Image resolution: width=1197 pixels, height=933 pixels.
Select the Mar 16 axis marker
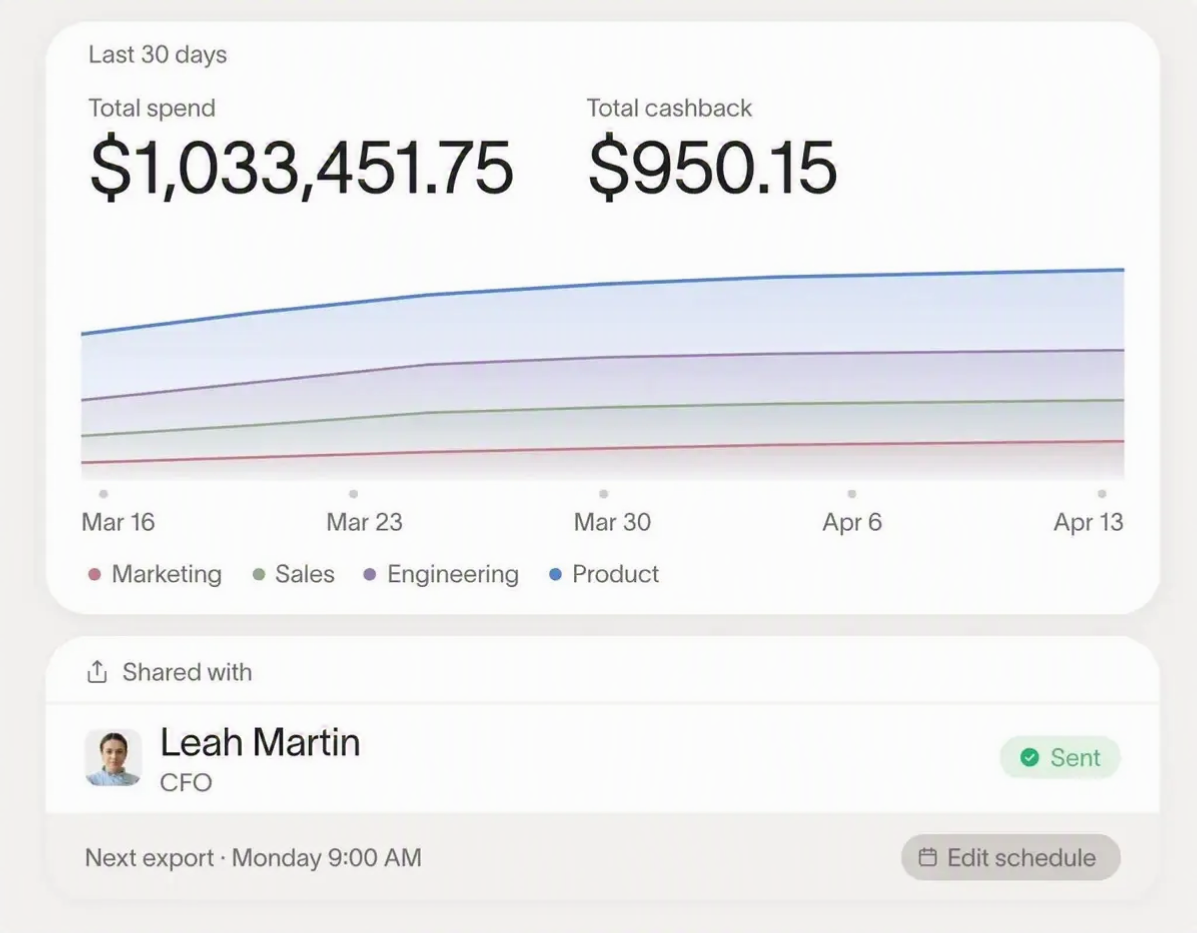[104, 494]
